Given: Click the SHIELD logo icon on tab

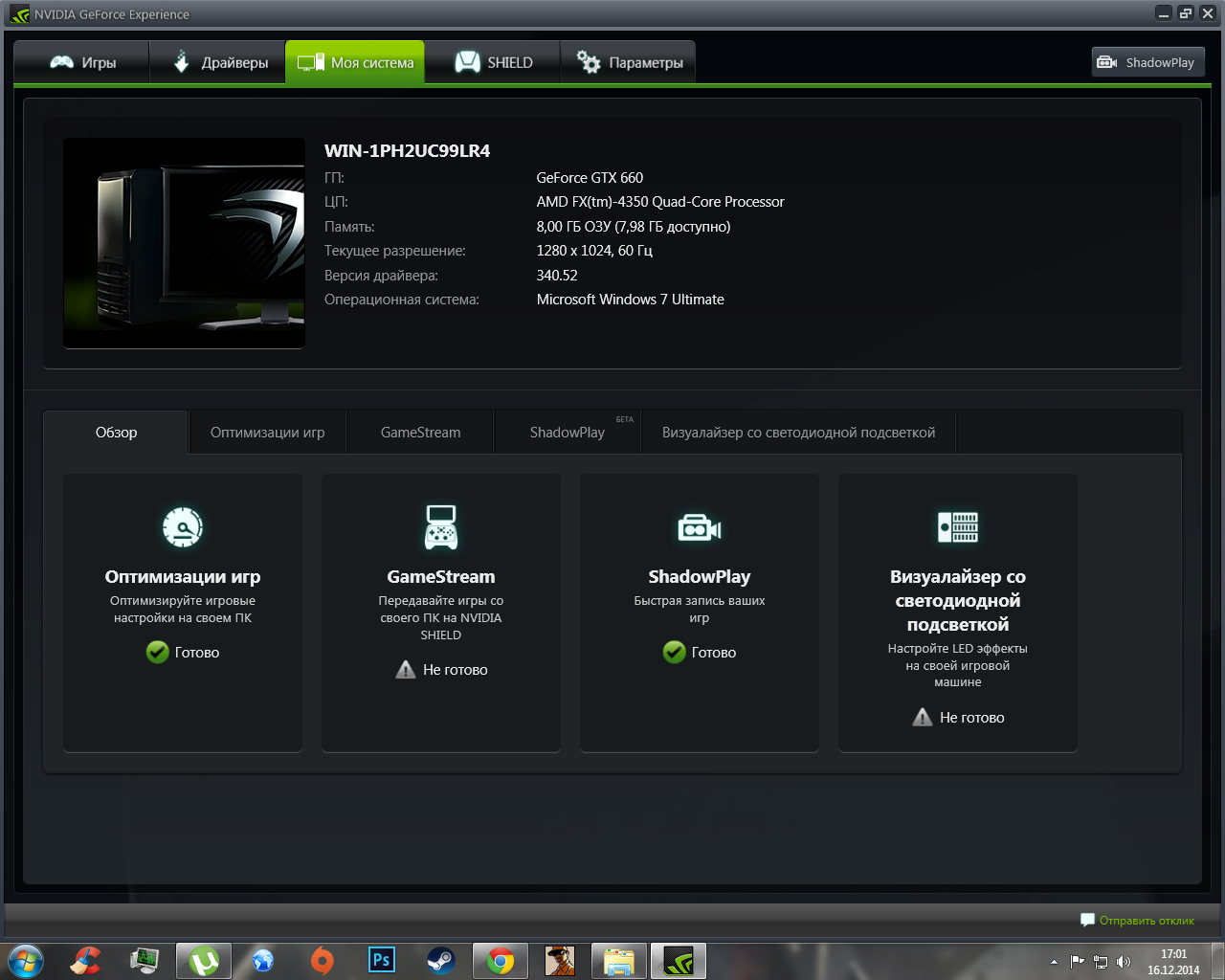Looking at the screenshot, I should click(x=467, y=62).
